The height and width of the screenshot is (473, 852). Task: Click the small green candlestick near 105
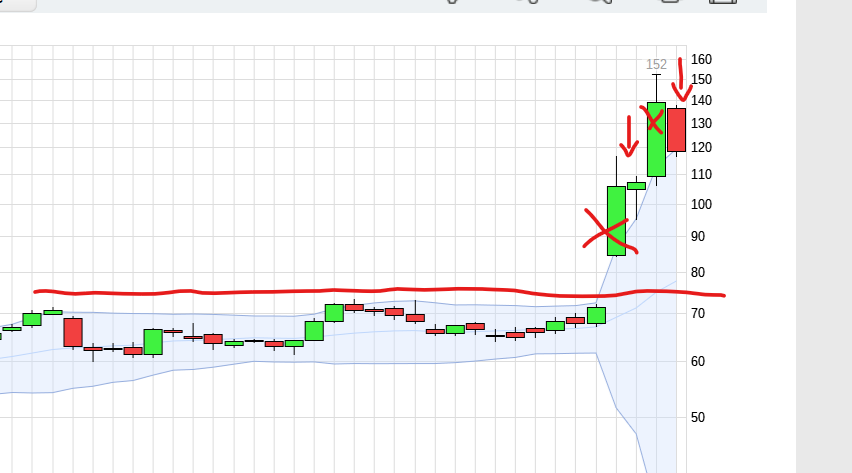click(636, 186)
